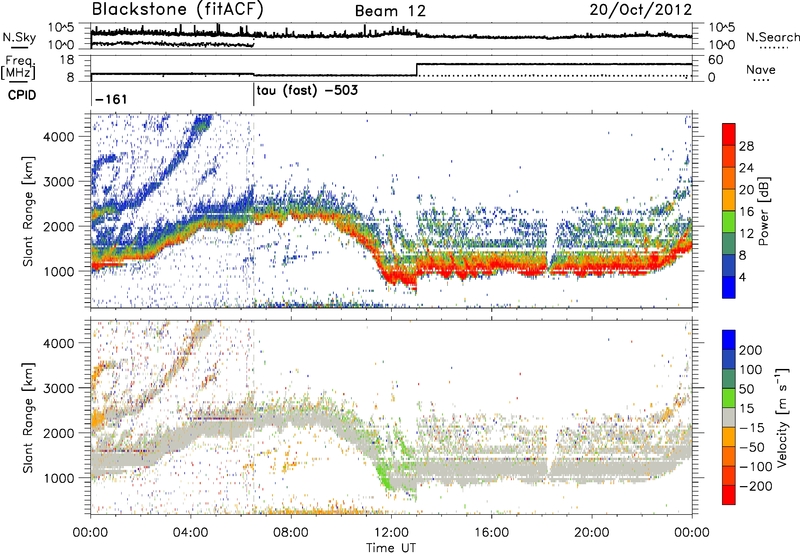This screenshot has width=800, height=554.
Task: Click the 'Nave' legend label
Action: tap(761, 69)
